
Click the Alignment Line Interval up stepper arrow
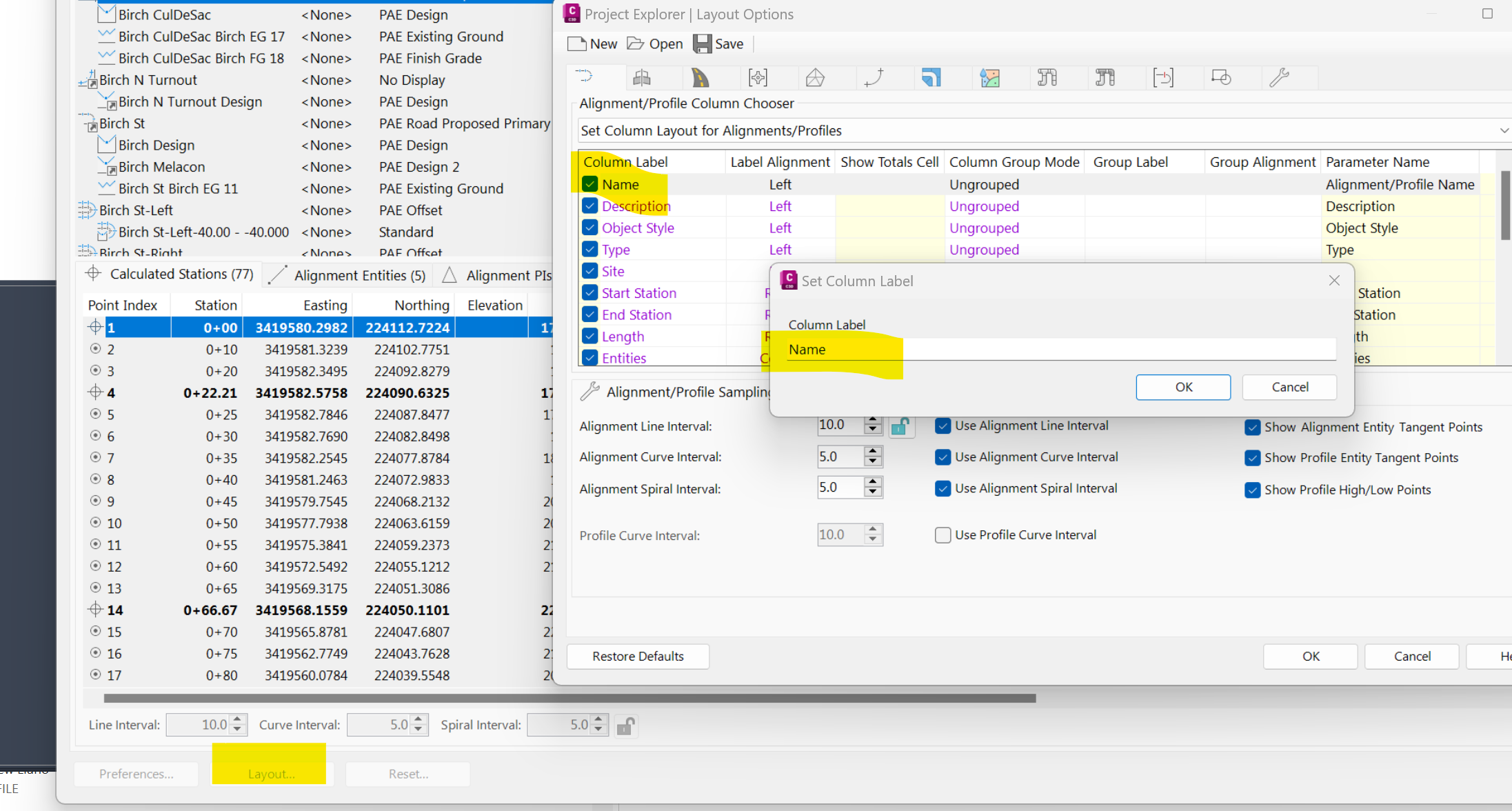(x=871, y=421)
